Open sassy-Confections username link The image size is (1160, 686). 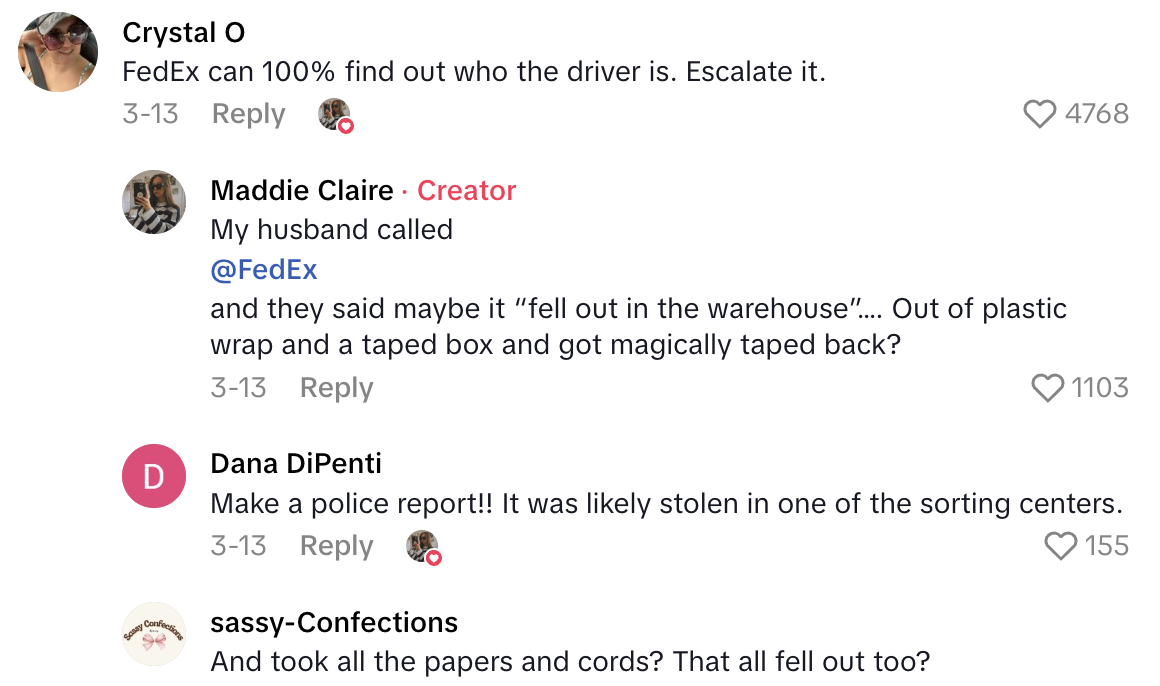pyautogui.click(x=334, y=622)
